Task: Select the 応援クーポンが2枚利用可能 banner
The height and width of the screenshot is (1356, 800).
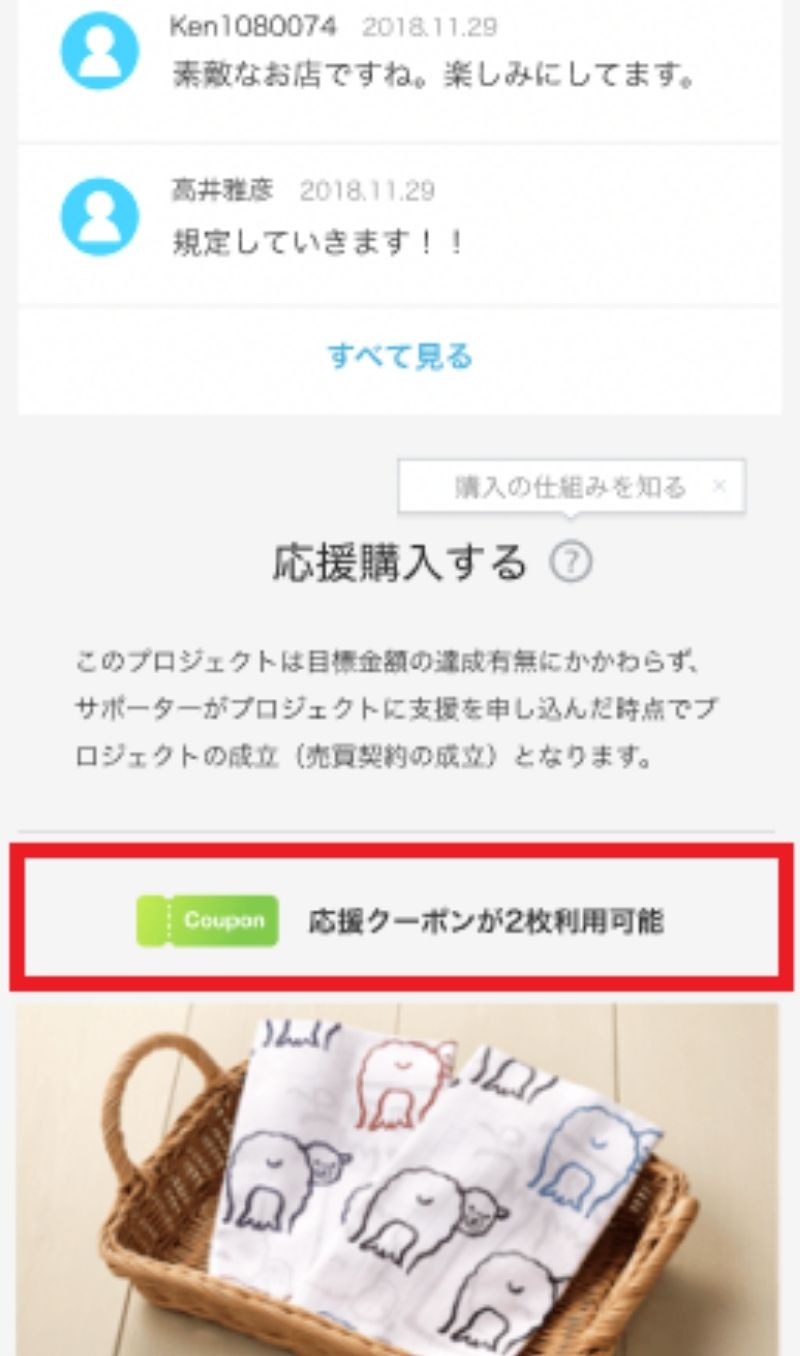Action: (401, 918)
